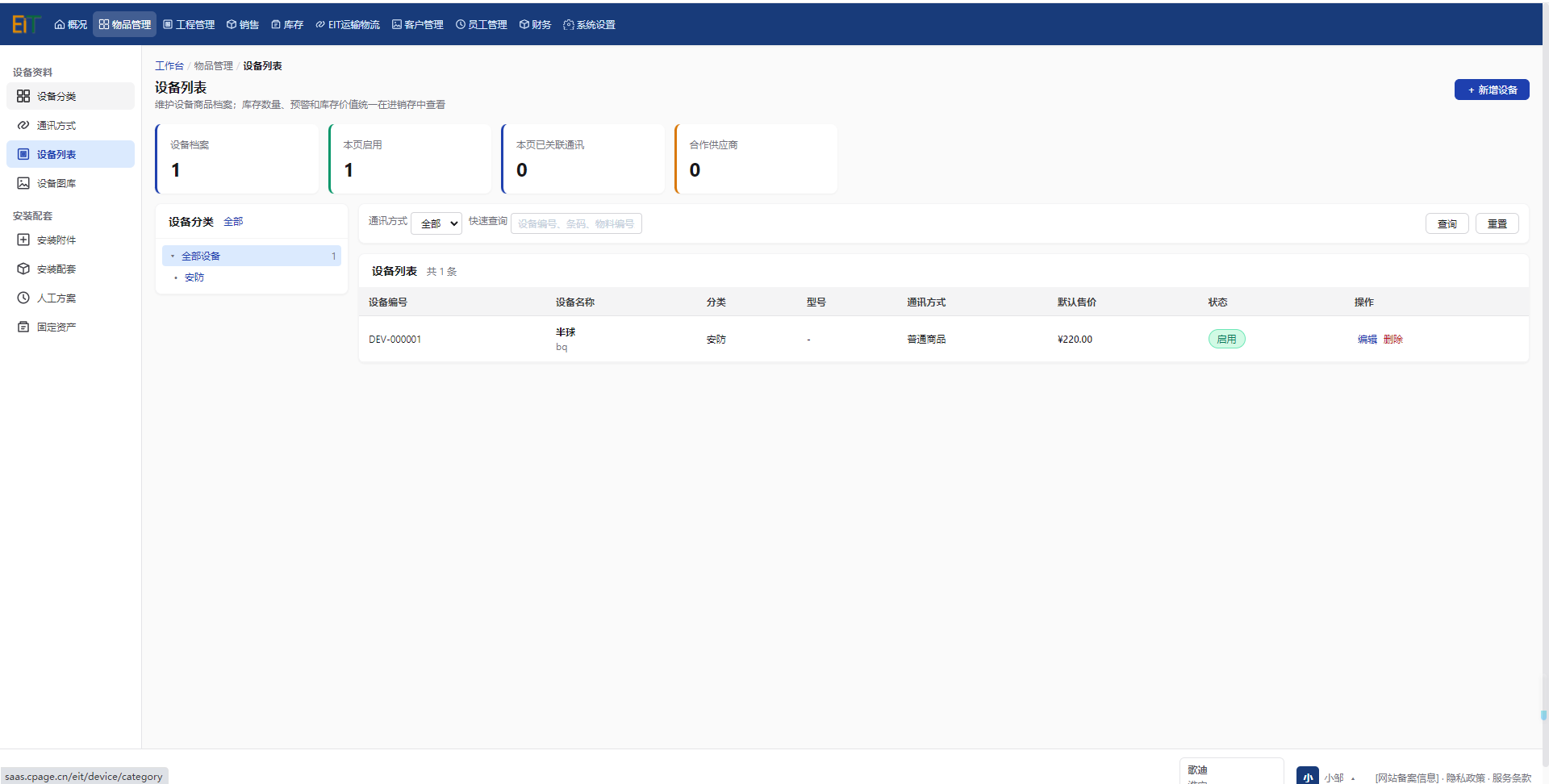Click device name 半球

click(566, 332)
